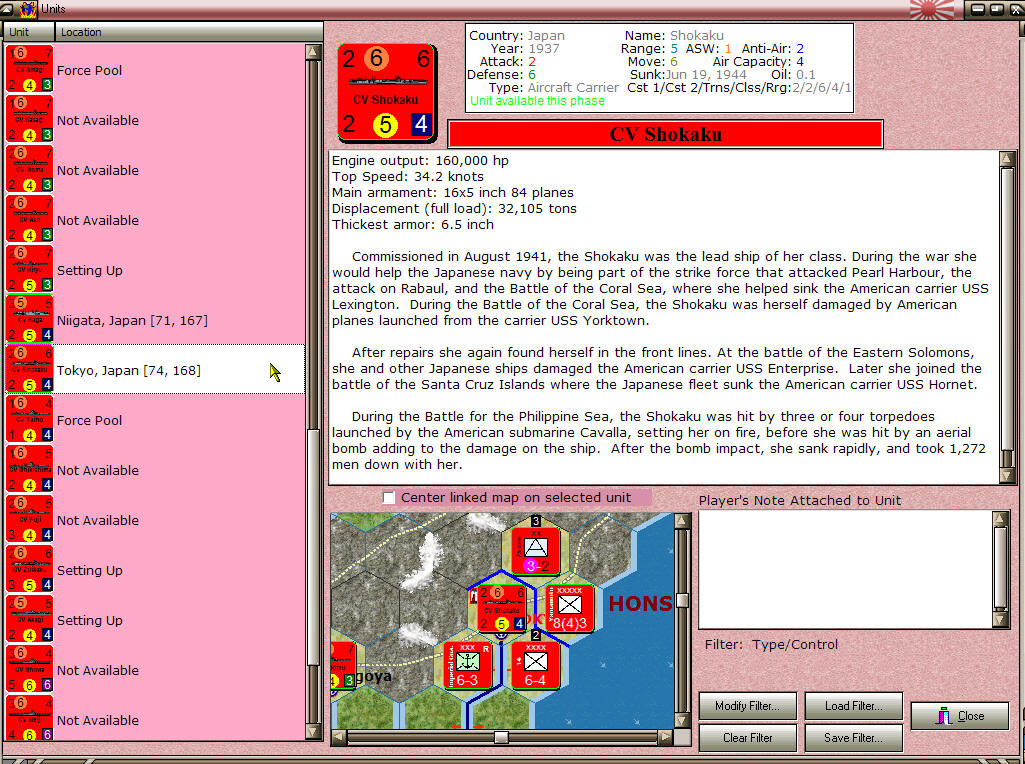Click into the Player's Note text box
The image size is (1025, 764).
(846, 569)
